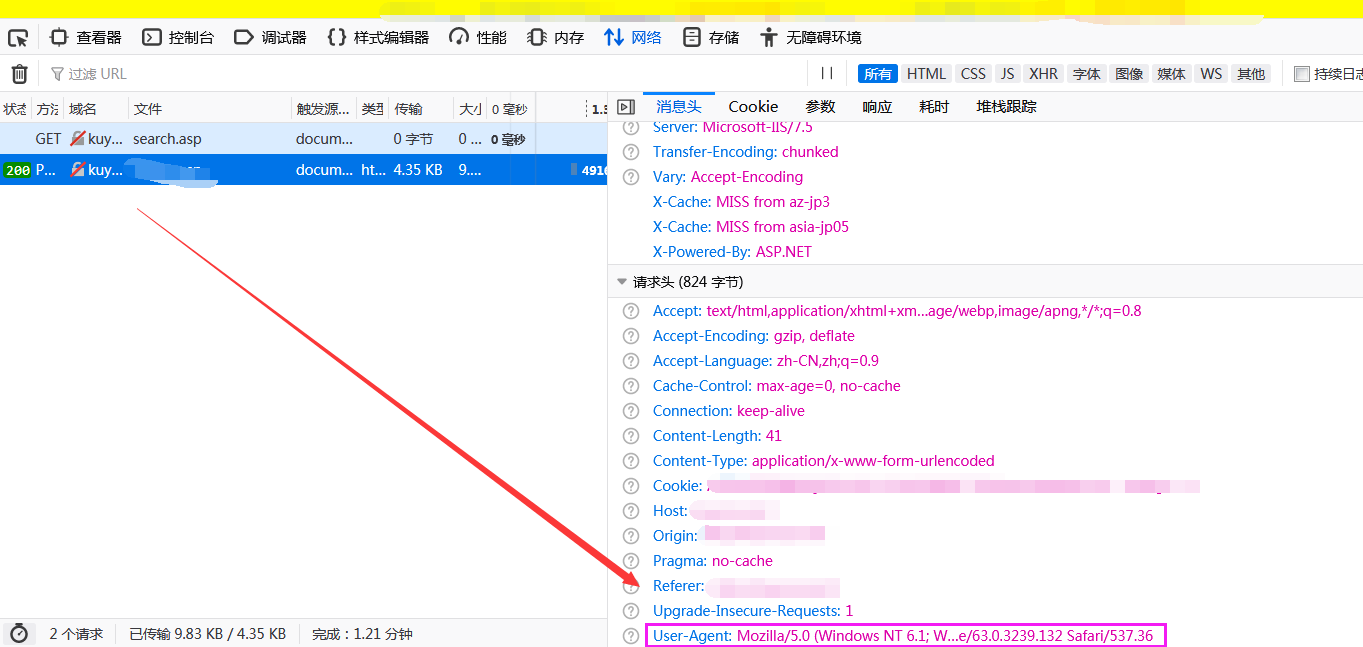Viewport: 1363px width, 647px height.
Task: Toggle the 媒体 media filter button
Action: point(1171,74)
